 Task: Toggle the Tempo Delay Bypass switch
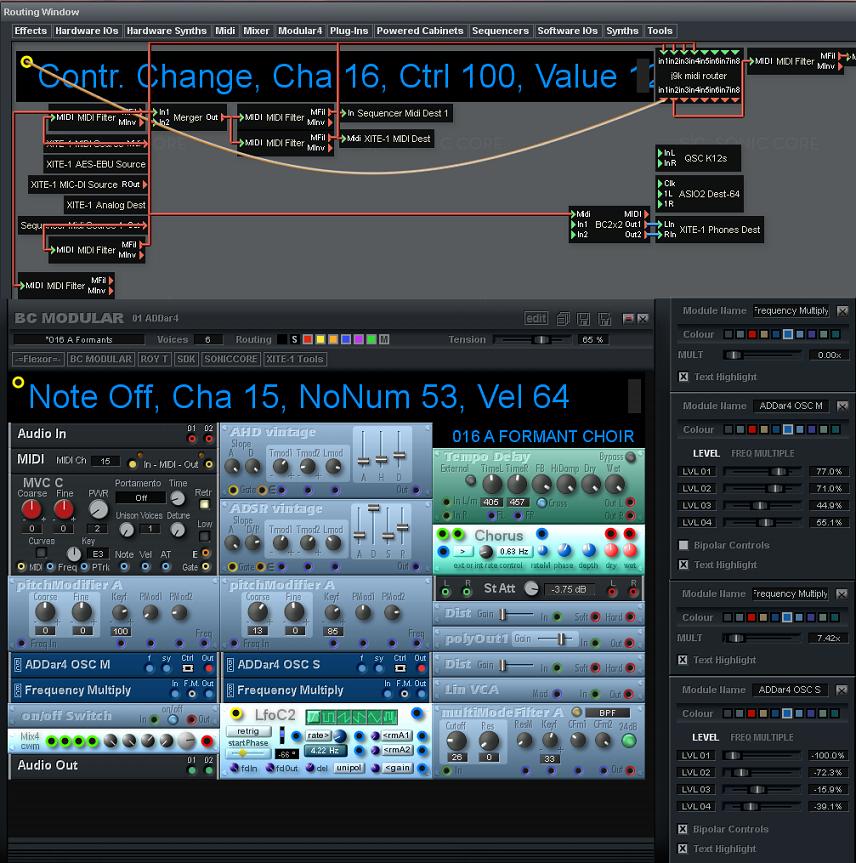tap(631, 457)
